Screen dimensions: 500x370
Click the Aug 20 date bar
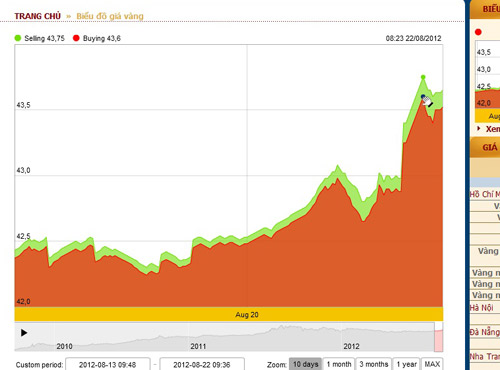coord(229,314)
